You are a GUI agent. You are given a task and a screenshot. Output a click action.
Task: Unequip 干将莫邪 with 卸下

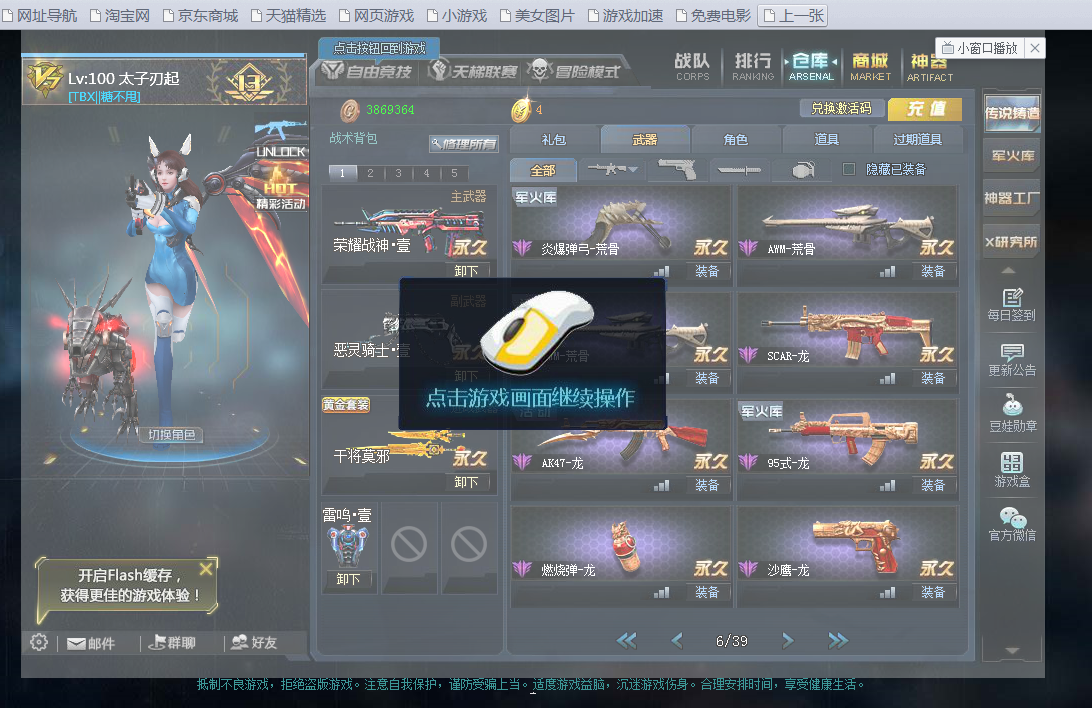467,482
